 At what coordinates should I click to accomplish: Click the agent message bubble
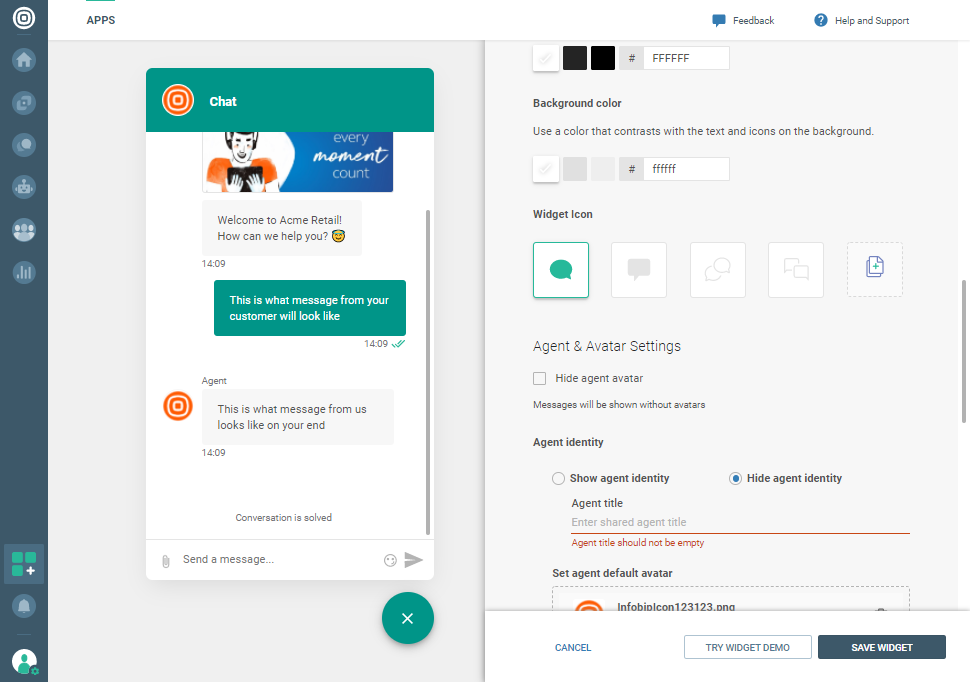[298, 417]
